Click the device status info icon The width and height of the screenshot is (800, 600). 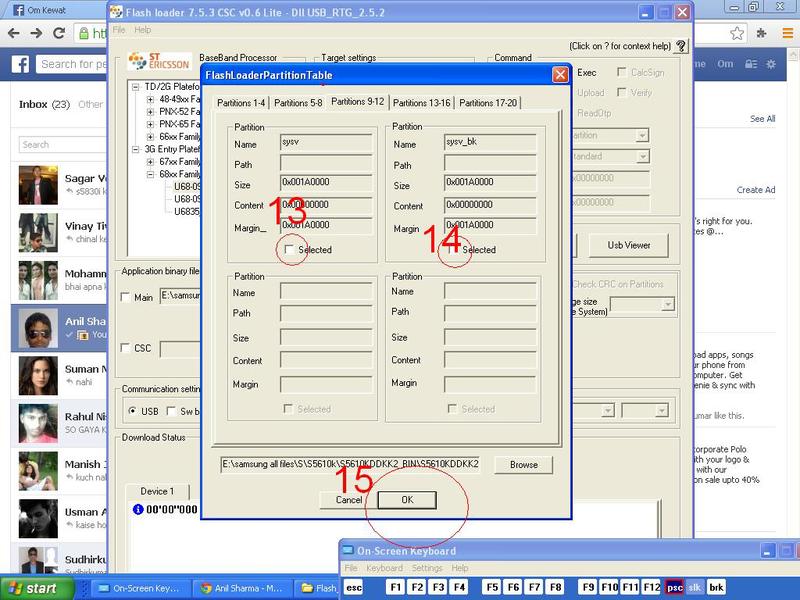pos(138,509)
